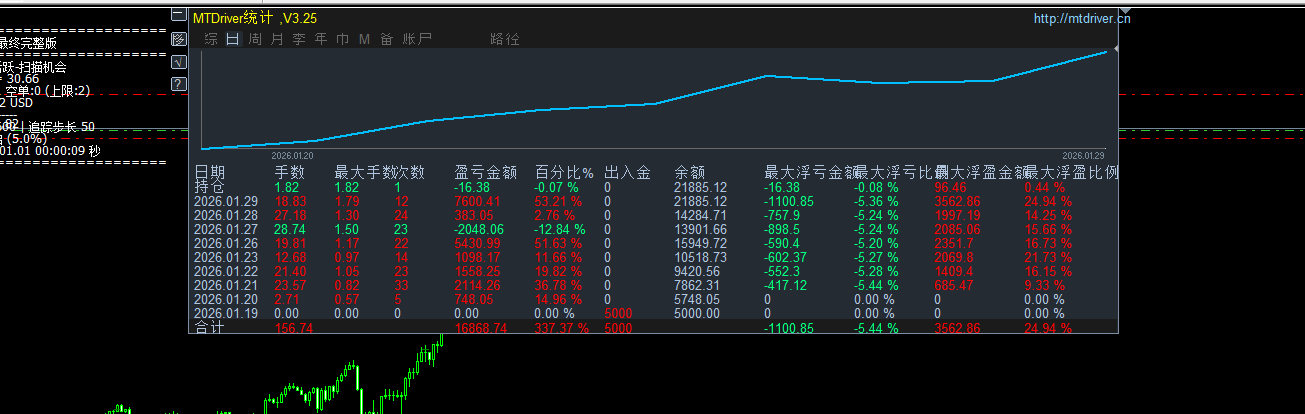This screenshot has width=1305, height=414.
Task: Click the √ checkmark icon in left strip
Action: coord(179,61)
